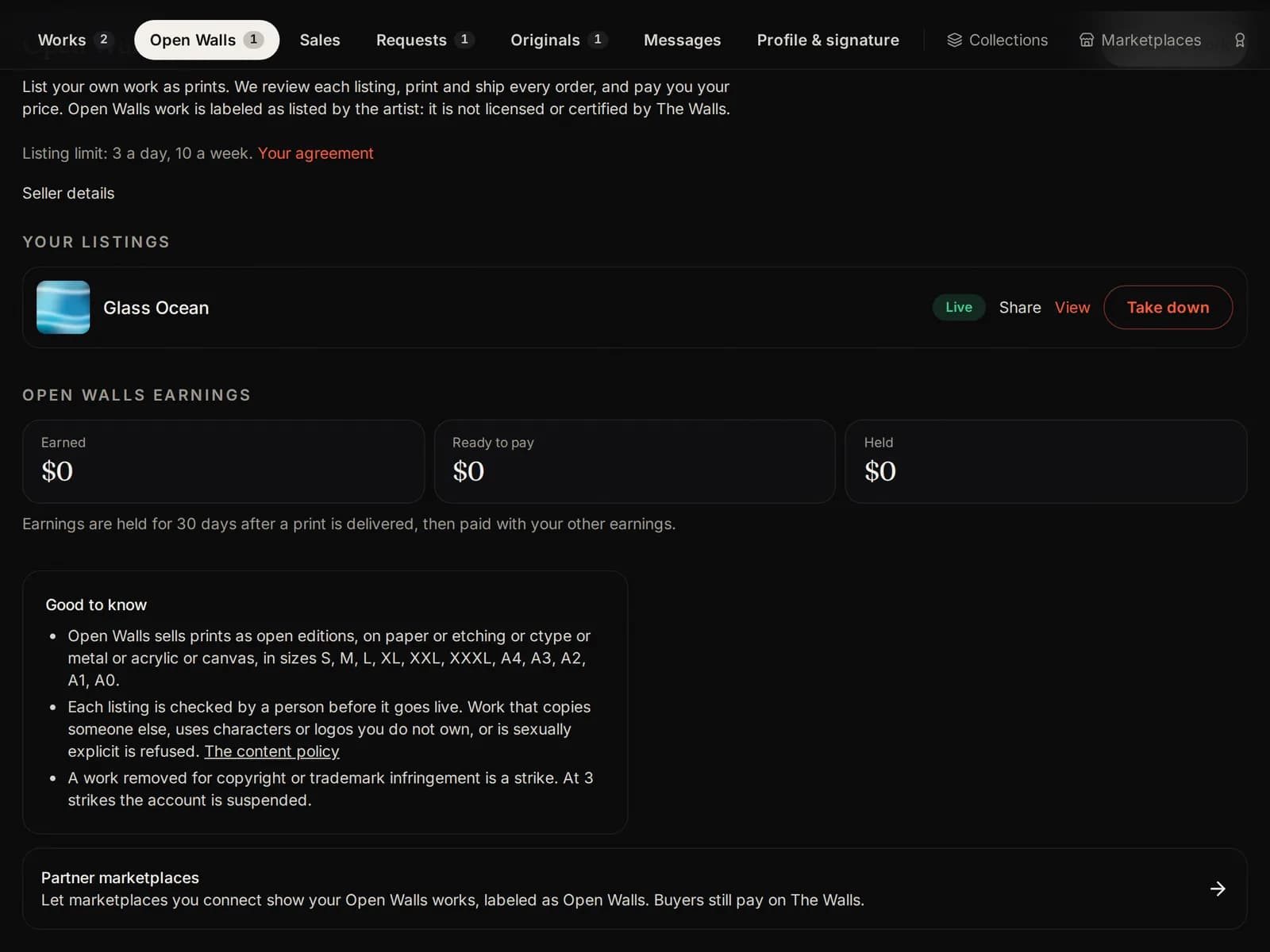Viewport: 1270px width, 952px height.
Task: Open the Your agreement link
Action: tap(315, 153)
